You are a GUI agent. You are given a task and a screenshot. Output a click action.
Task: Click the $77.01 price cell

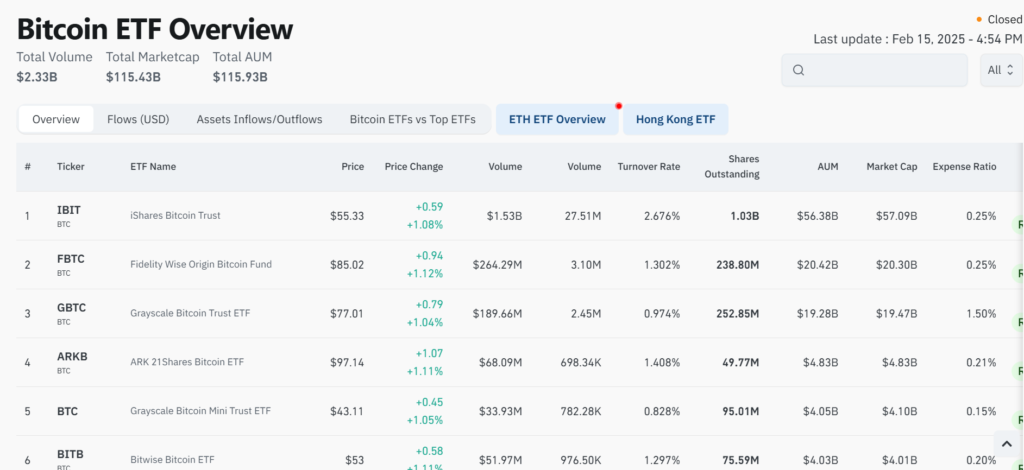tap(347, 314)
